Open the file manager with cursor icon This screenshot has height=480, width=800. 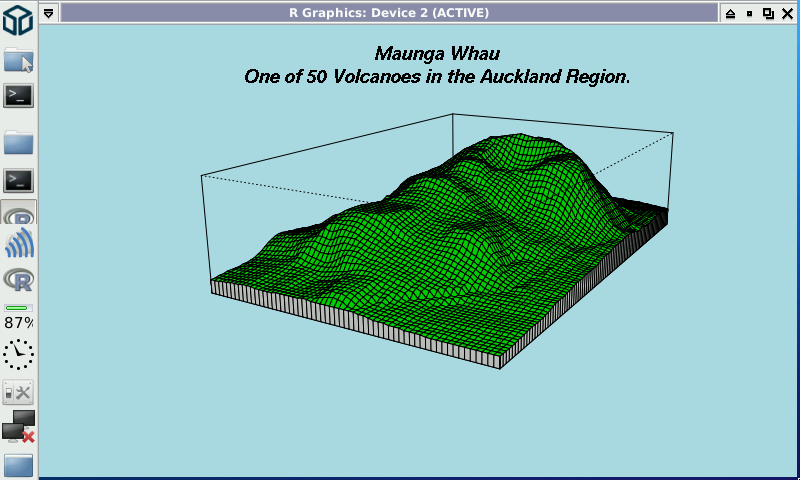coord(19,60)
